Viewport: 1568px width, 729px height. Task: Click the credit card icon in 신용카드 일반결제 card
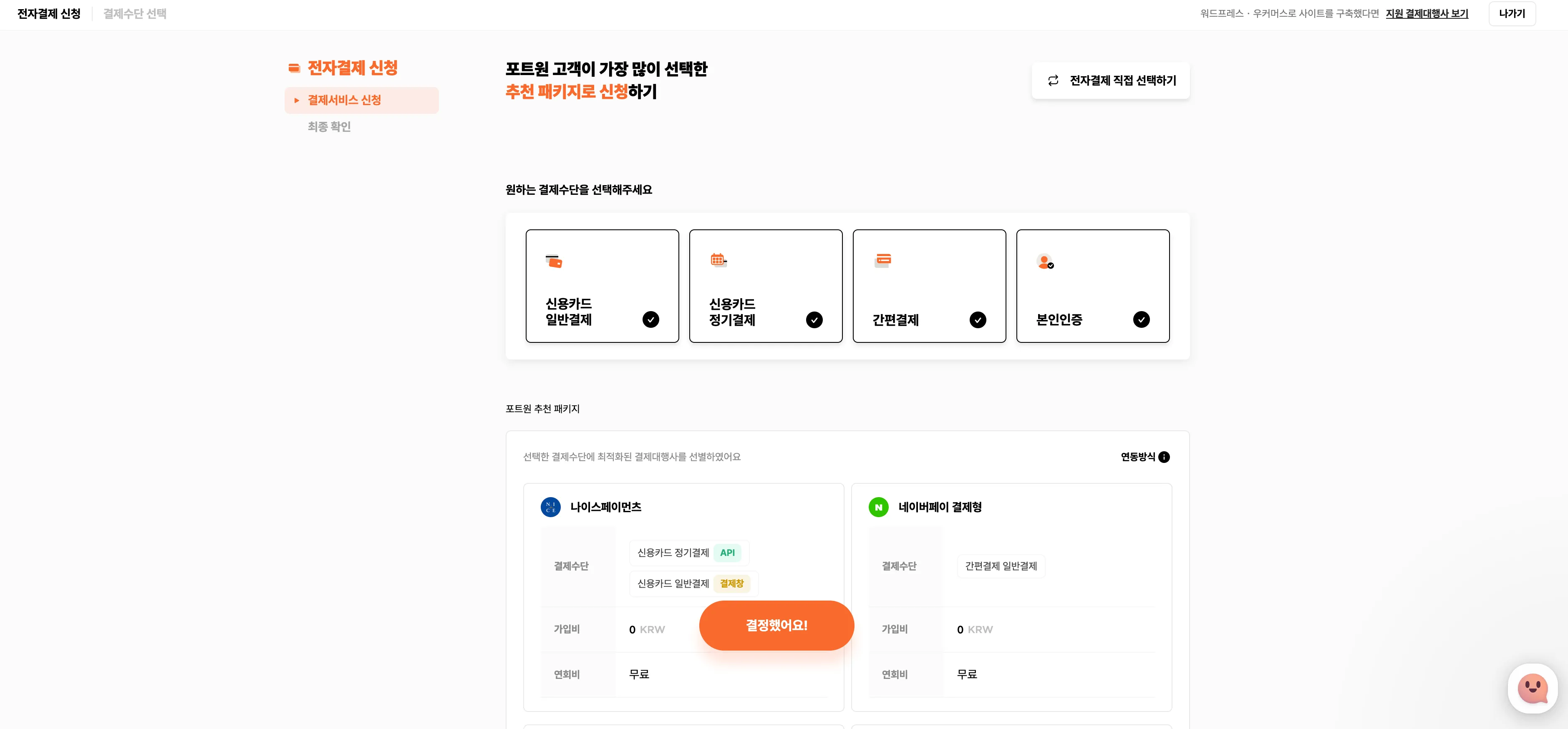[554, 261]
